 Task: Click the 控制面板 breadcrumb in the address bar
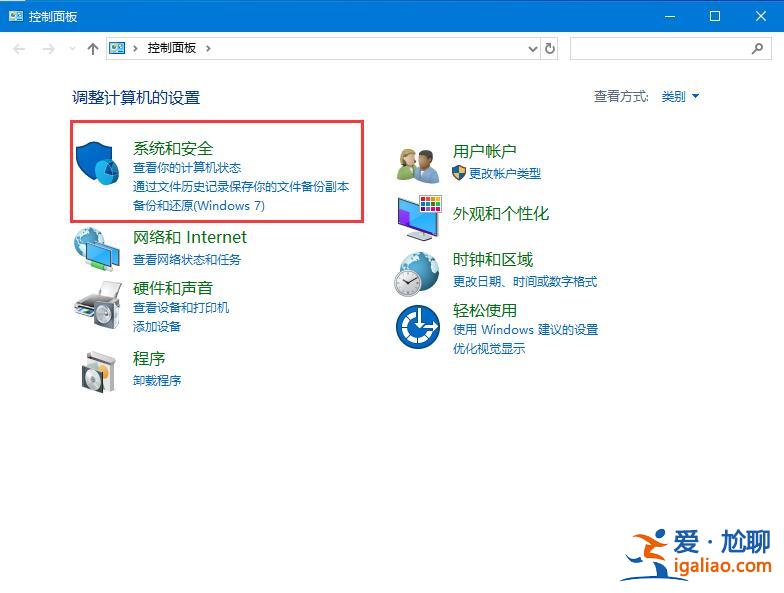[x=172, y=48]
